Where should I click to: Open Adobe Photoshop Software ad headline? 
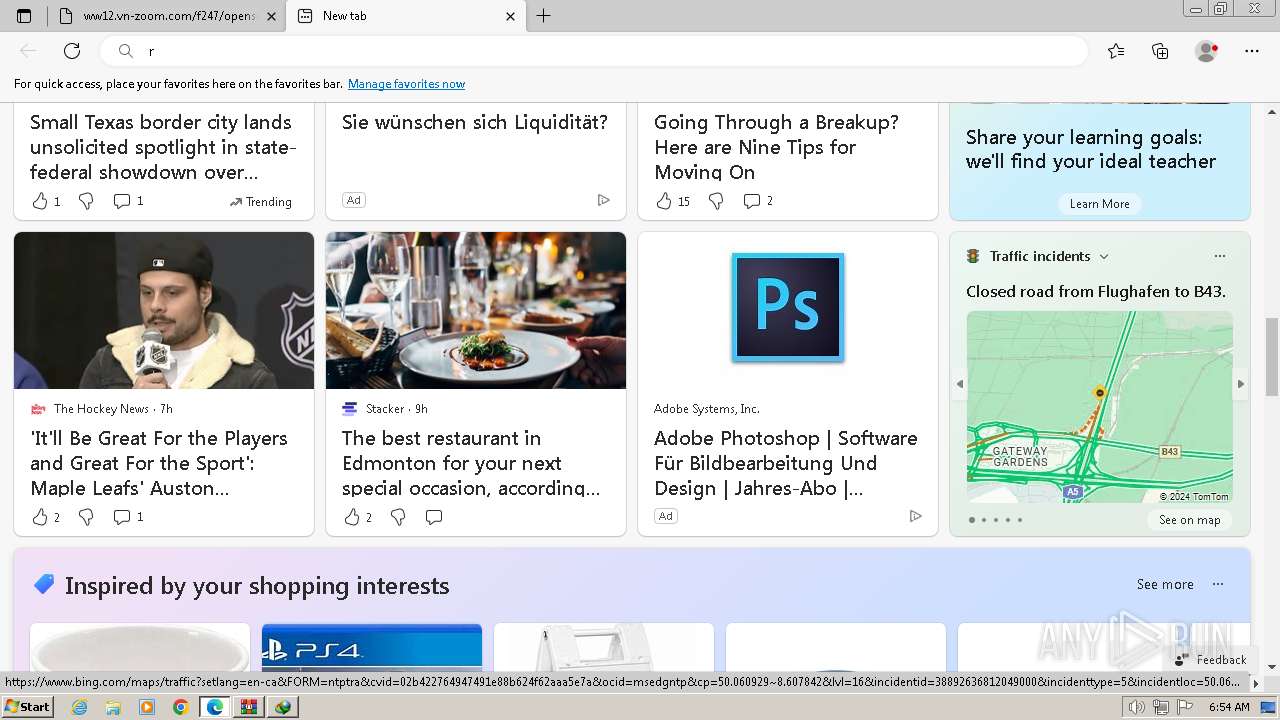pos(786,463)
